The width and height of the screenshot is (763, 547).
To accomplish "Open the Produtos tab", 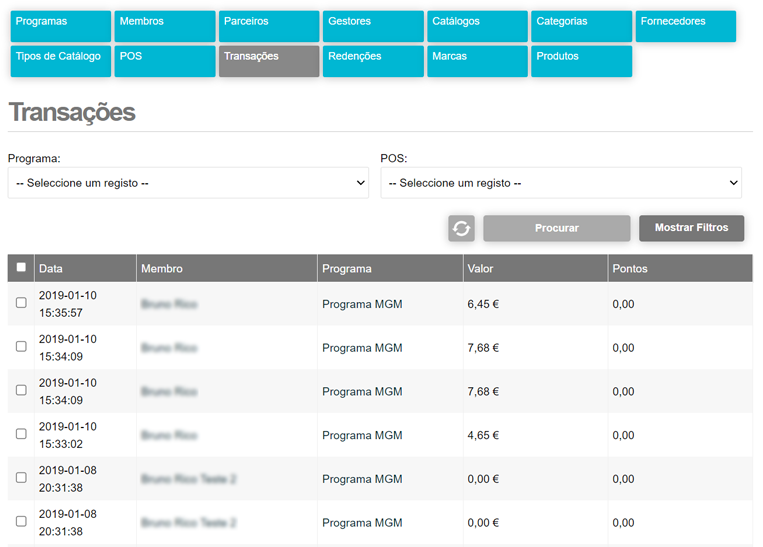I will pos(581,61).
